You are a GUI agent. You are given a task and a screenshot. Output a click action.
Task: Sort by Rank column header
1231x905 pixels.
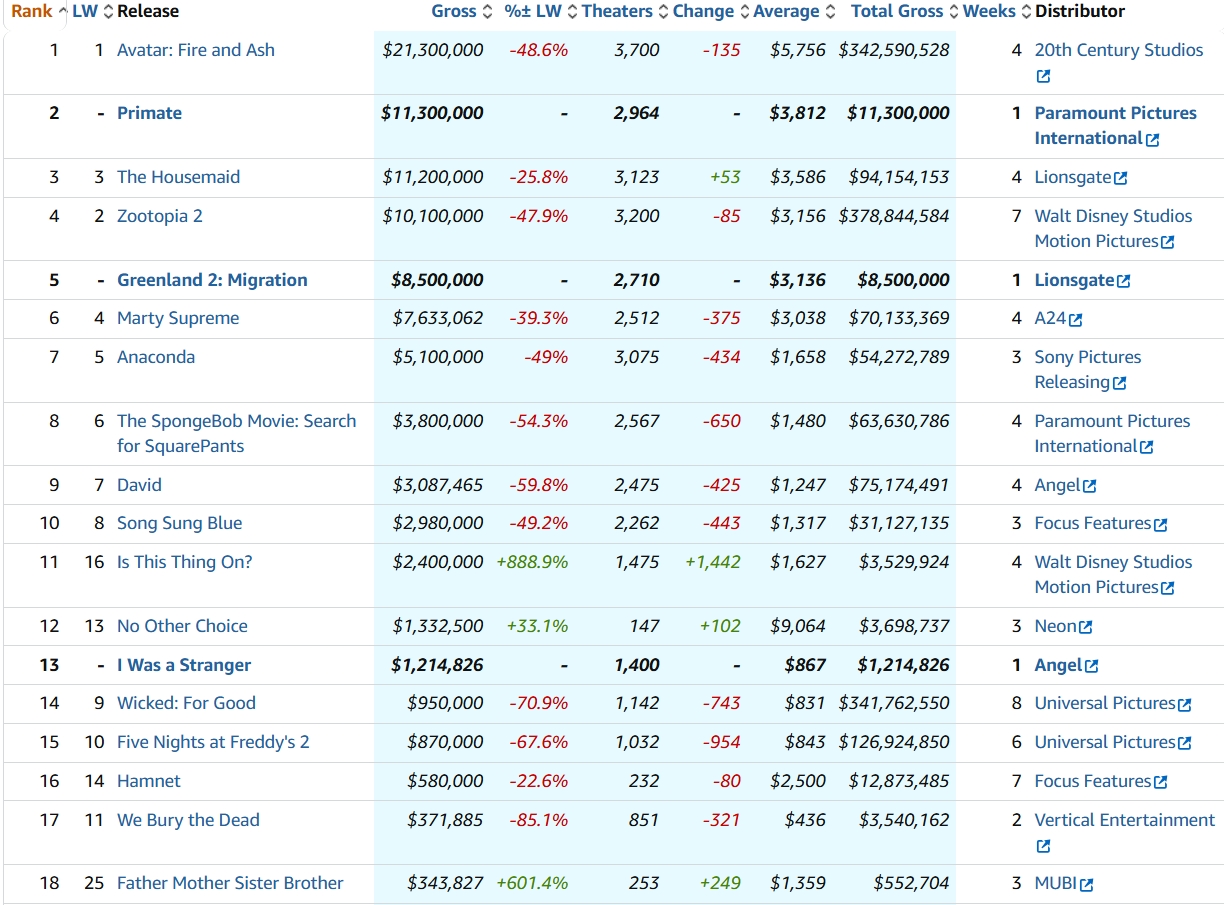[32, 12]
